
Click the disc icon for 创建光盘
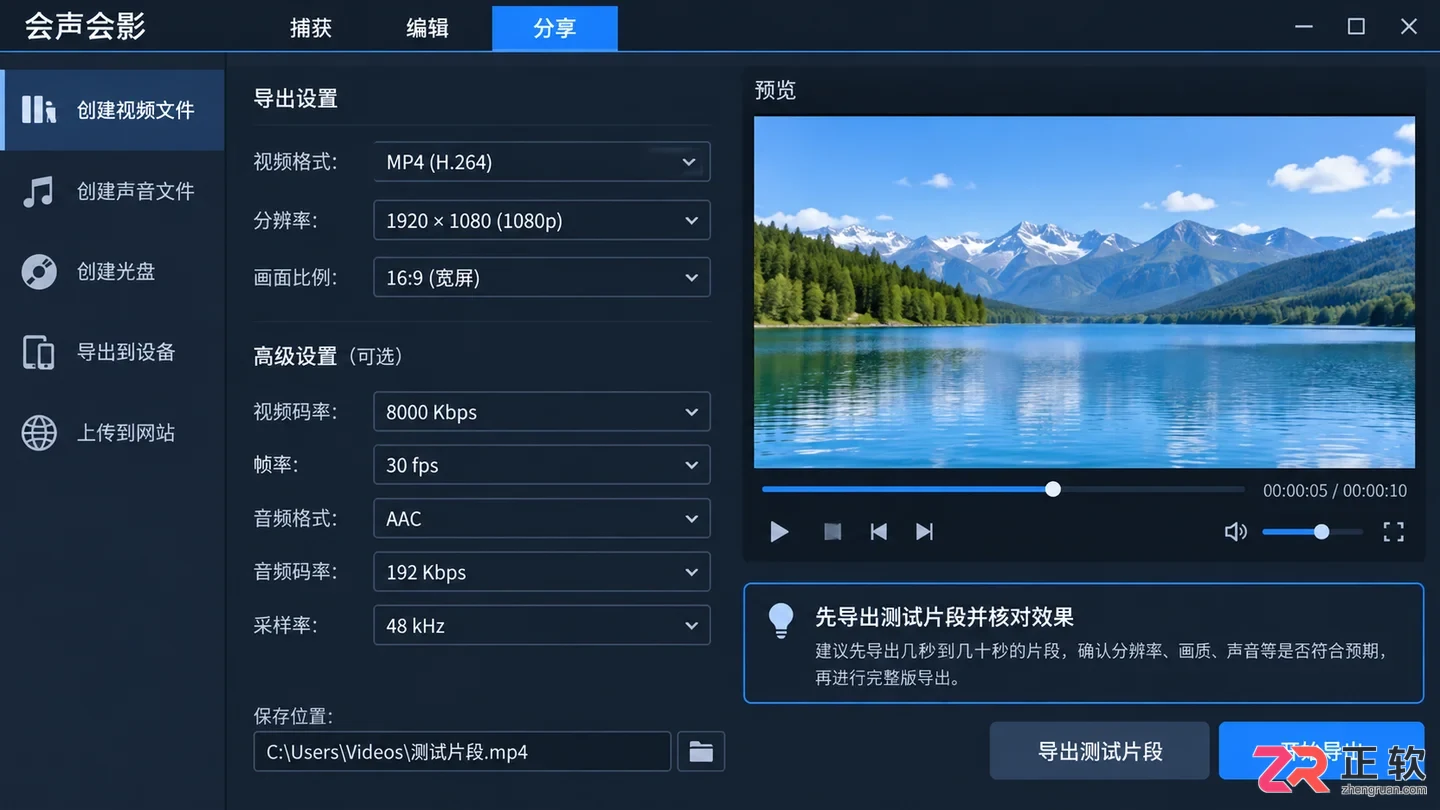tap(39, 272)
